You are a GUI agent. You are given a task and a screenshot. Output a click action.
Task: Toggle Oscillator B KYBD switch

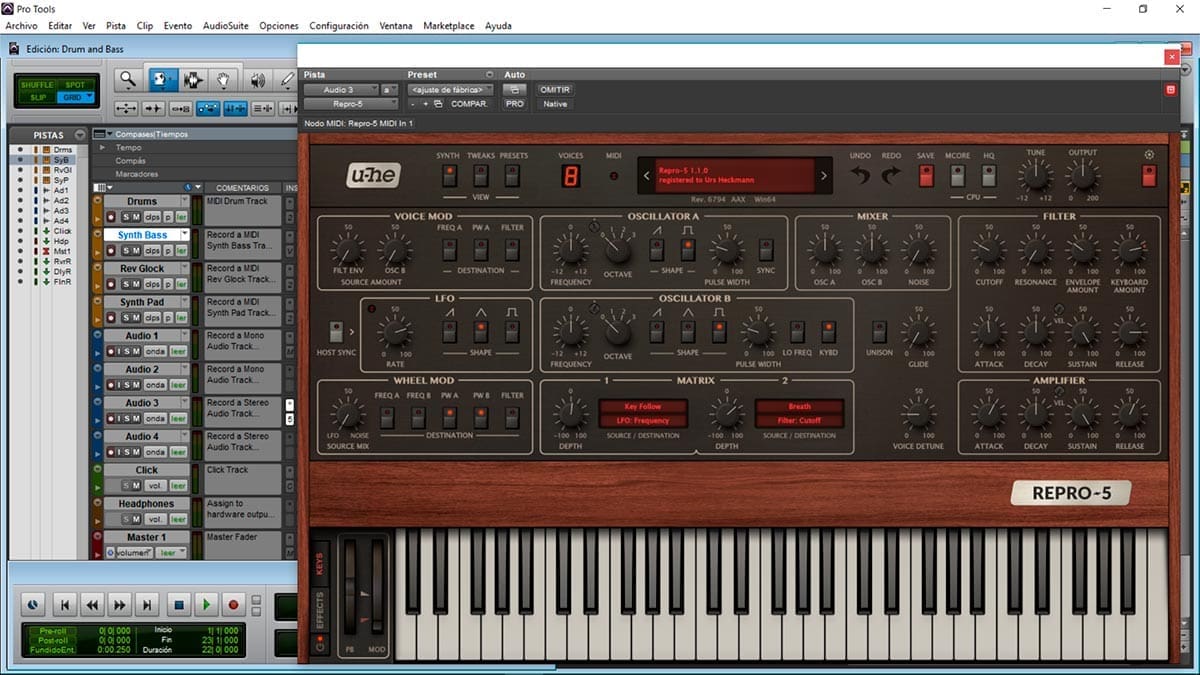(828, 331)
